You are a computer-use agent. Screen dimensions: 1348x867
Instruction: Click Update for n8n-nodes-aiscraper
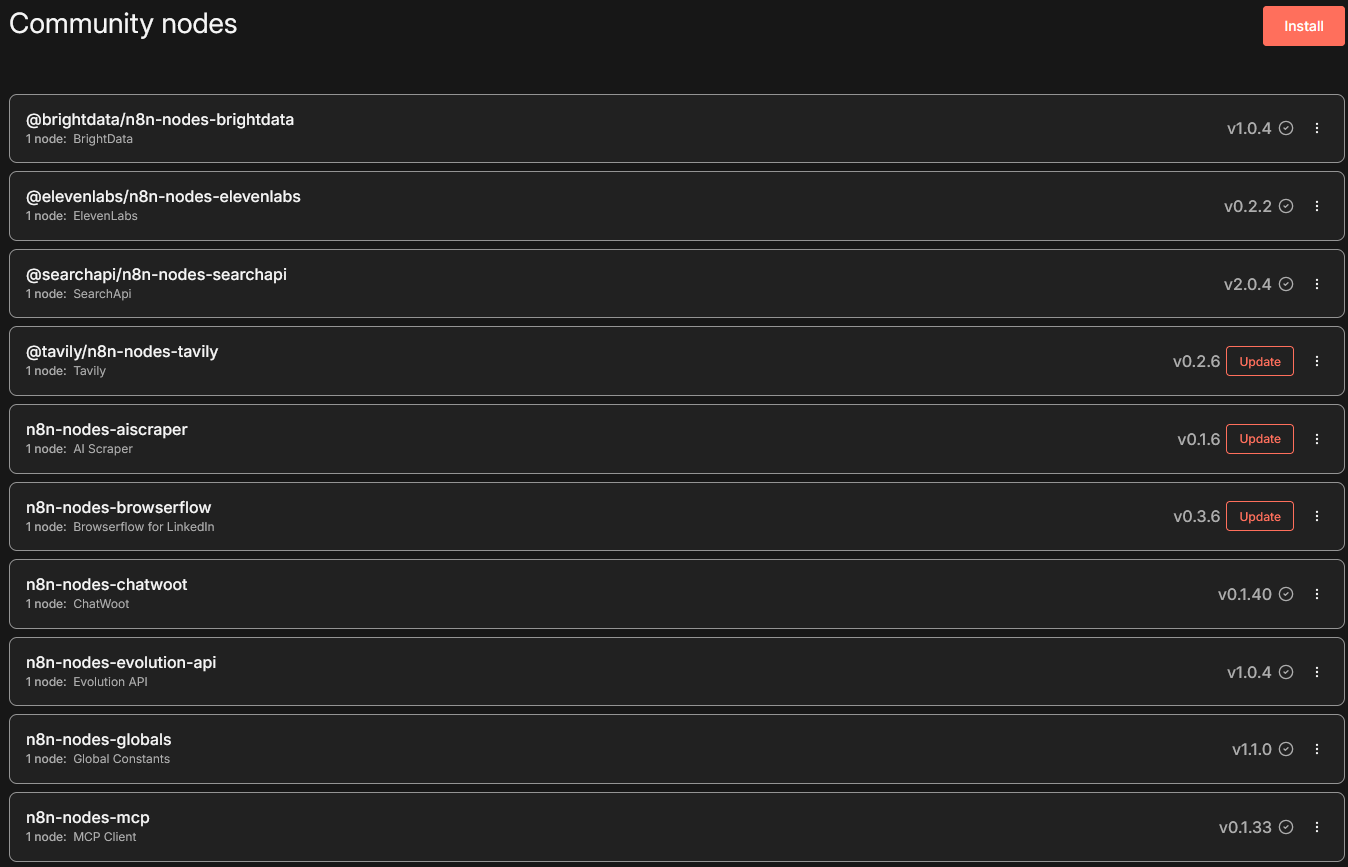[1259, 439]
